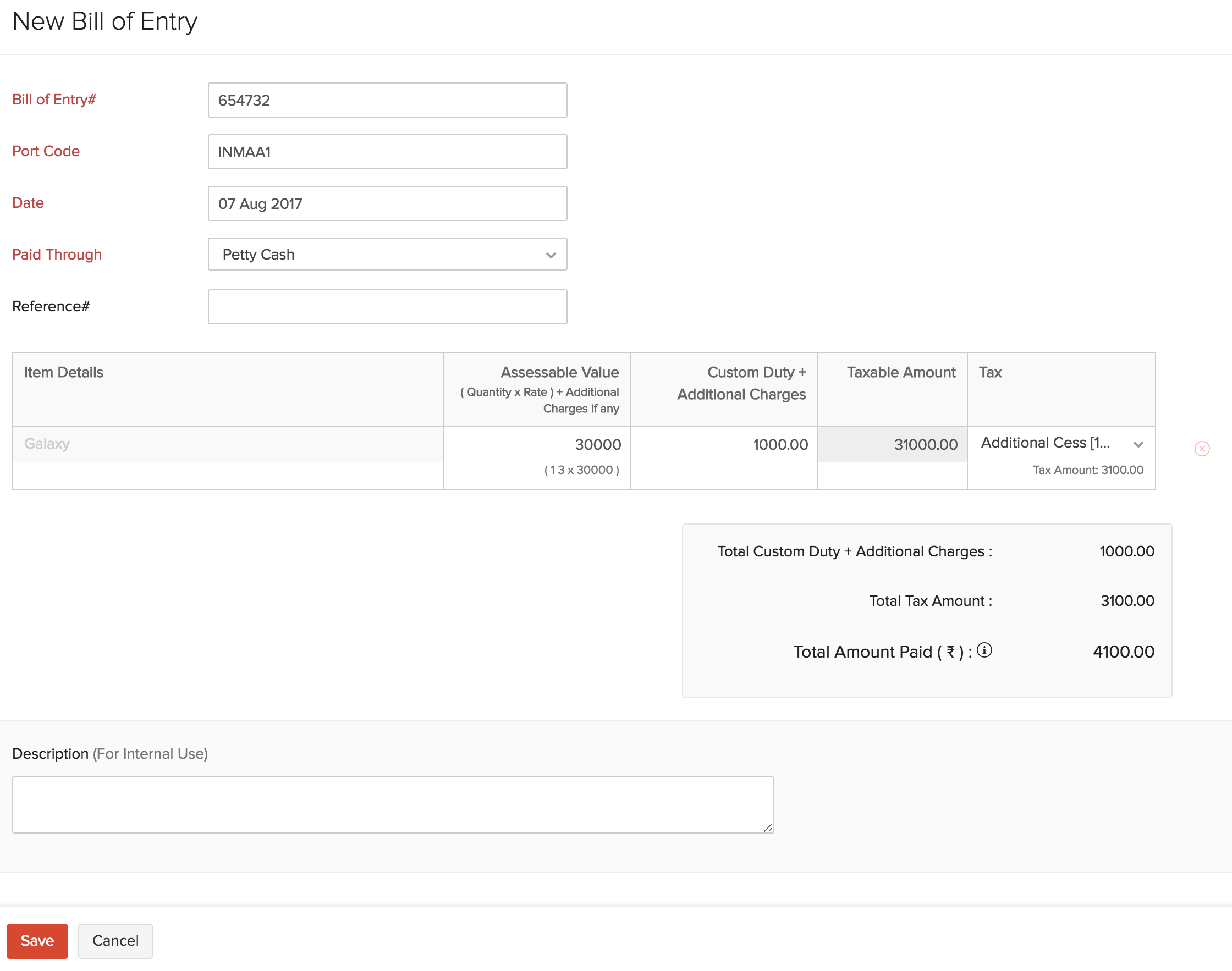Open the Additional Cess tax dropdown
Screen dimensions: 1232x971
point(1058,444)
